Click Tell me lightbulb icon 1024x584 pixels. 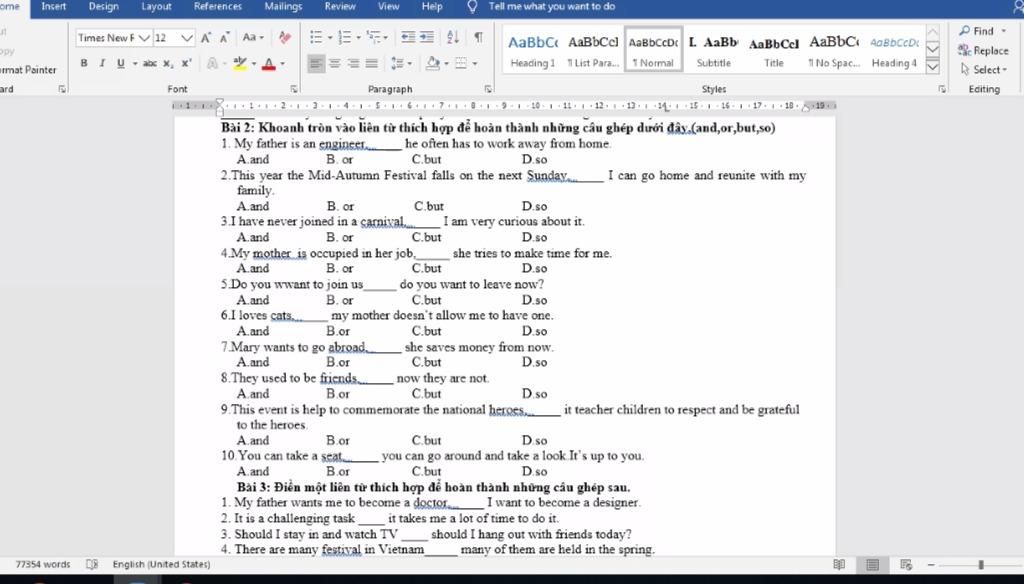click(x=472, y=7)
